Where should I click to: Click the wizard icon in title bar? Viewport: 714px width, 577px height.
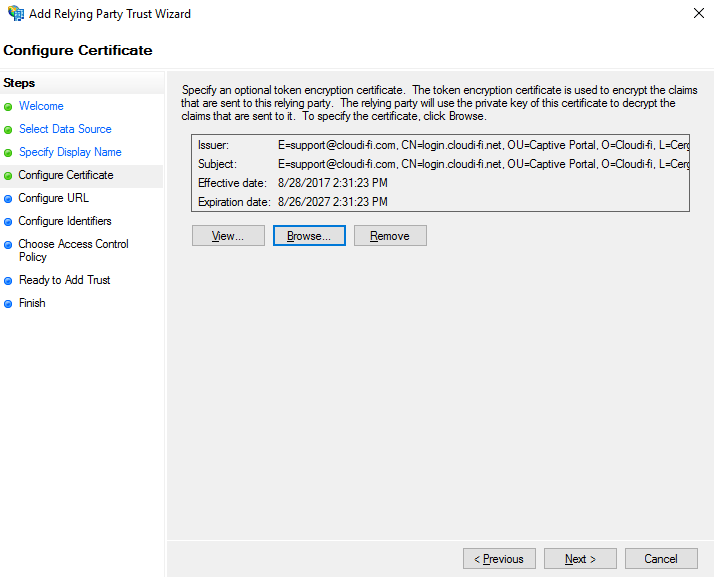(x=16, y=13)
